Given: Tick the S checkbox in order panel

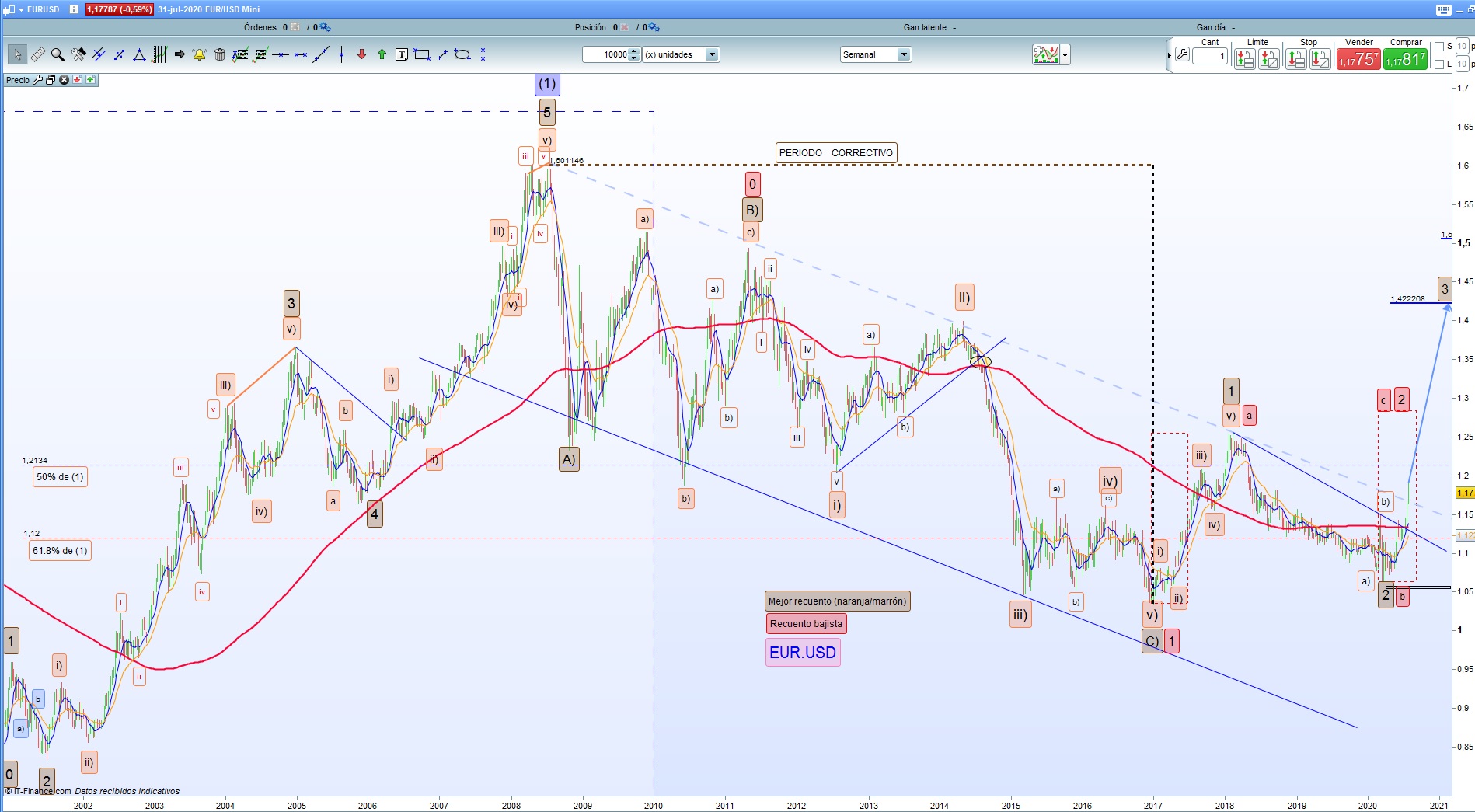Looking at the screenshot, I should (1439, 47).
